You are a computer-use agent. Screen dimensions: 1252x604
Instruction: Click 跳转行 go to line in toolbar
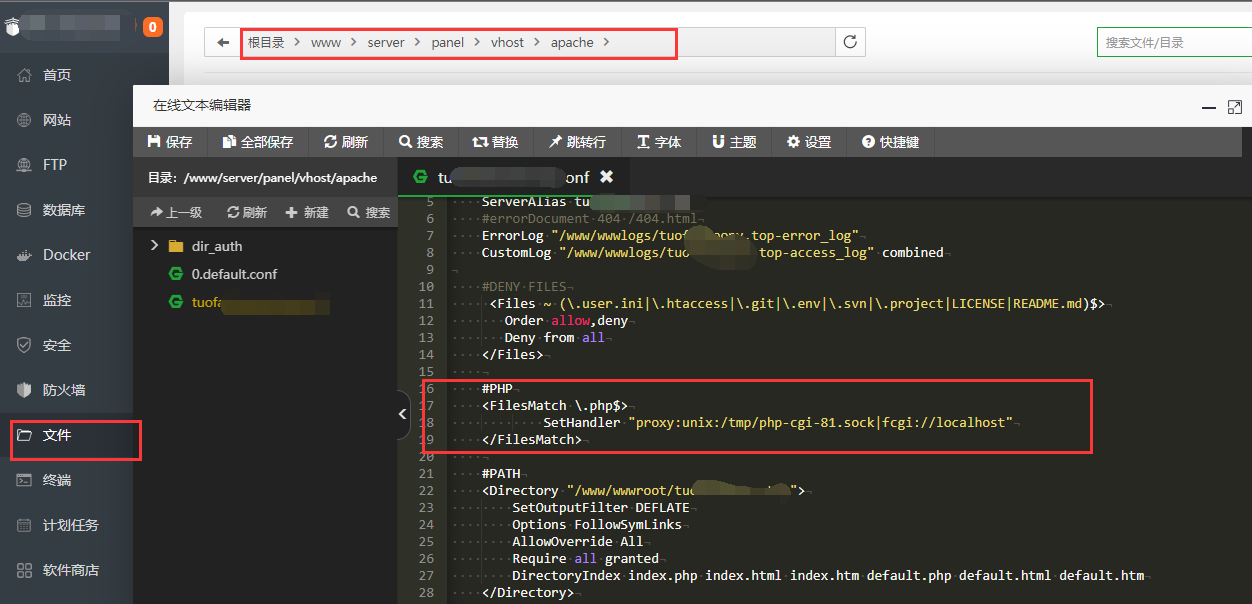tap(577, 142)
